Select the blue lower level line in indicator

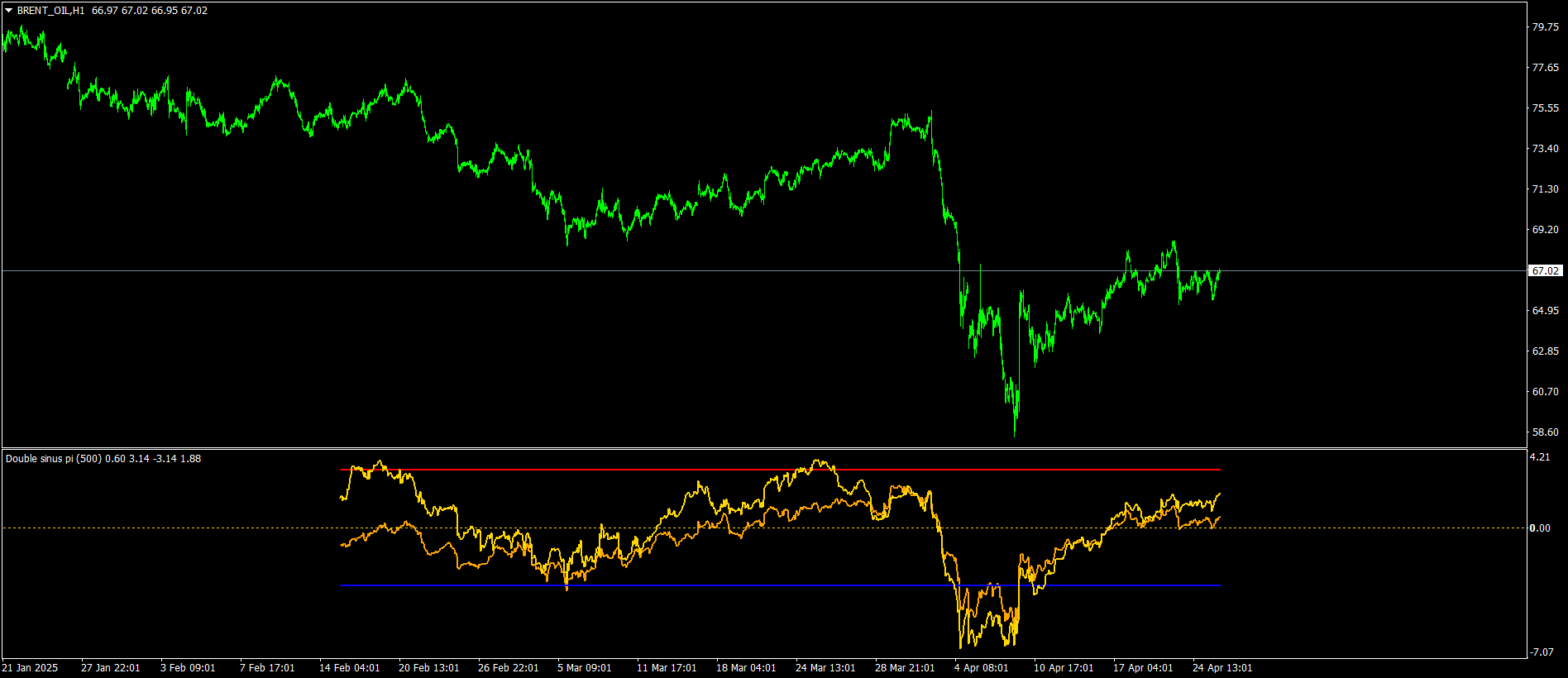click(780, 585)
